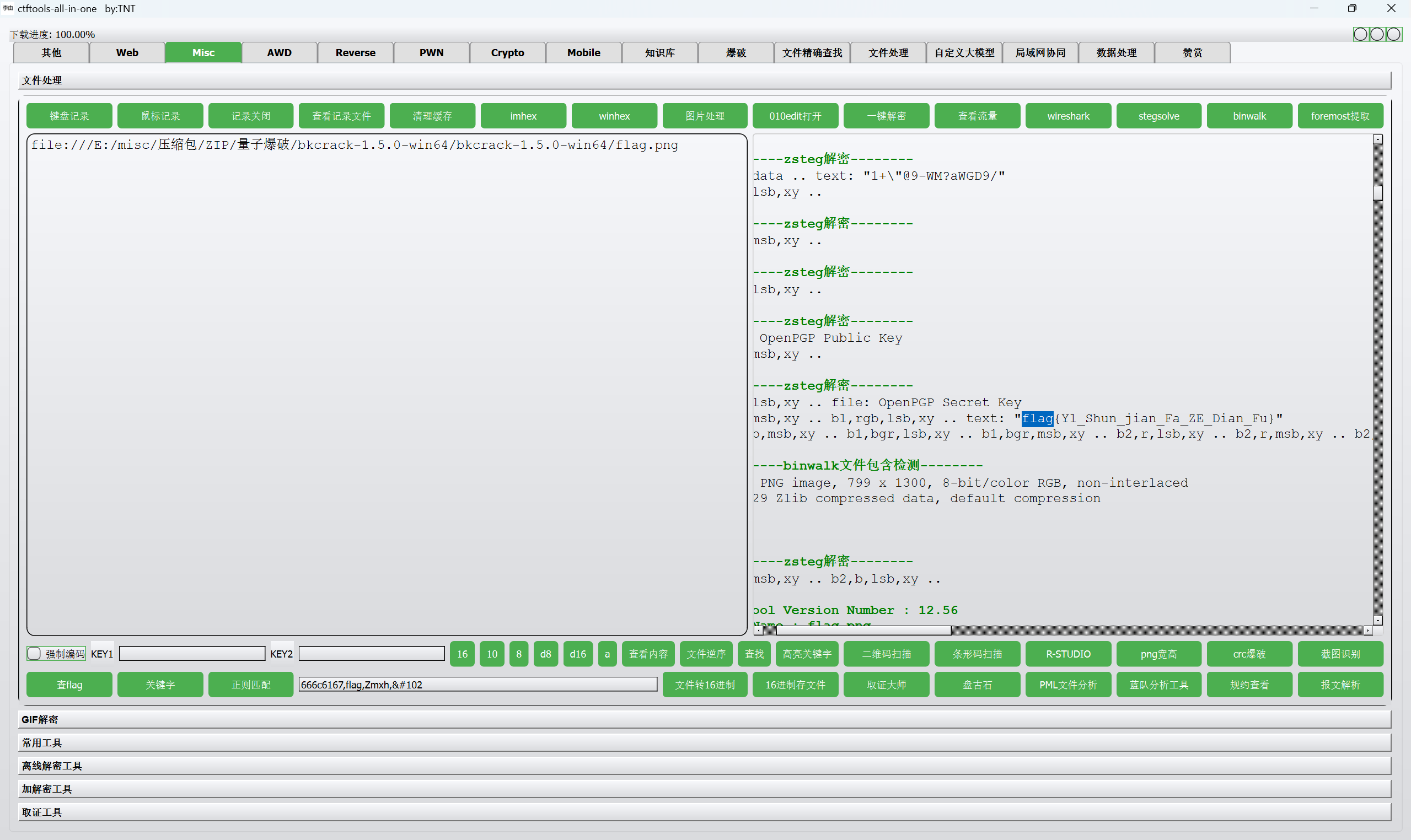Launch imhex
This screenshot has width=1411, height=840.
click(x=523, y=116)
